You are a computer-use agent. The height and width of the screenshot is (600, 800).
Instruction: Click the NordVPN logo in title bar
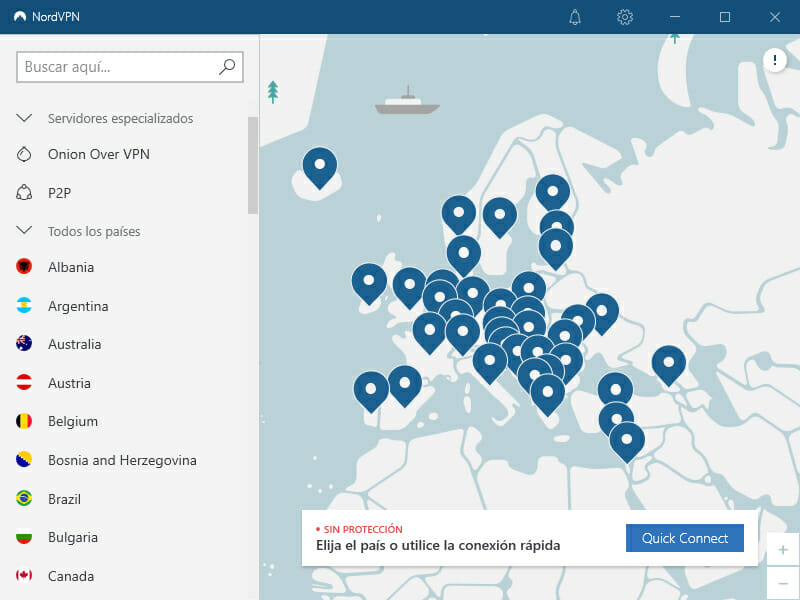click(20, 17)
